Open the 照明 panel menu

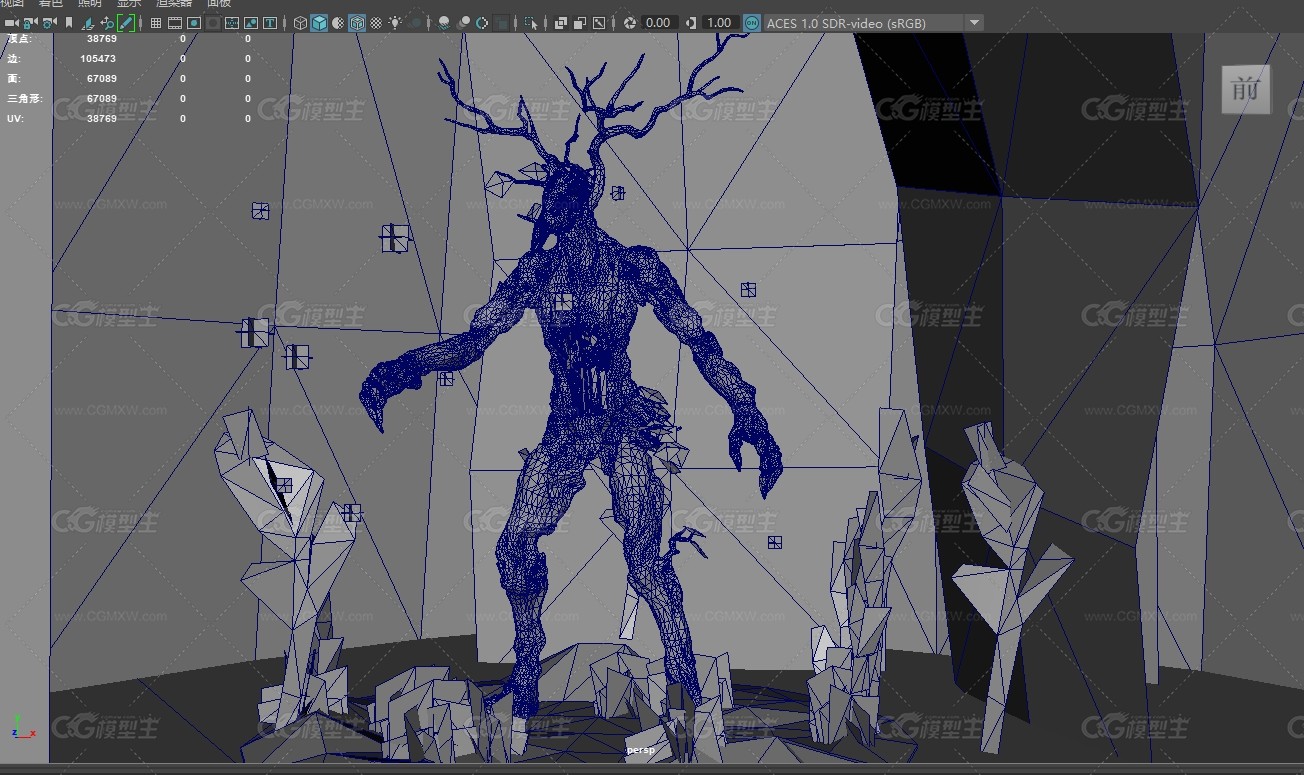90,4
